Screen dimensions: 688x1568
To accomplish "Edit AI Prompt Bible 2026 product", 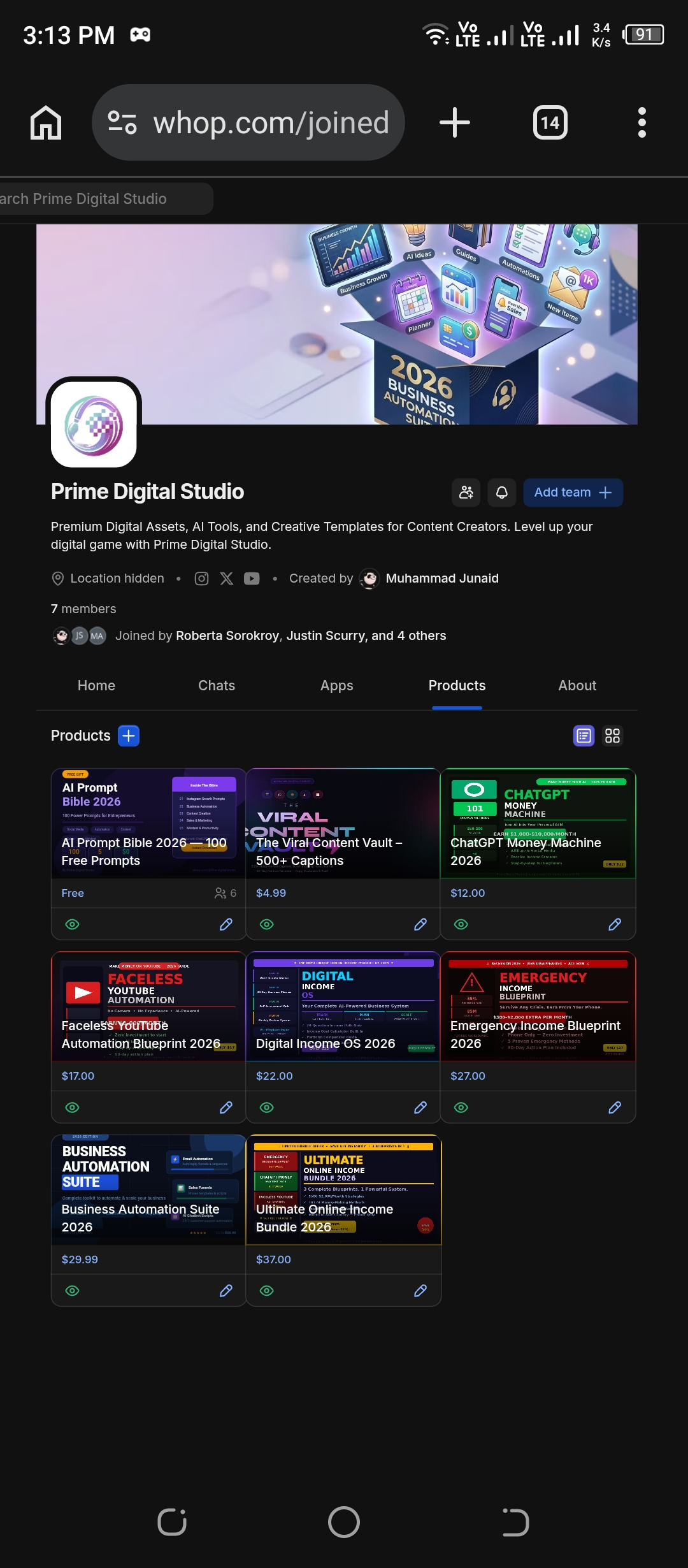I will [226, 924].
